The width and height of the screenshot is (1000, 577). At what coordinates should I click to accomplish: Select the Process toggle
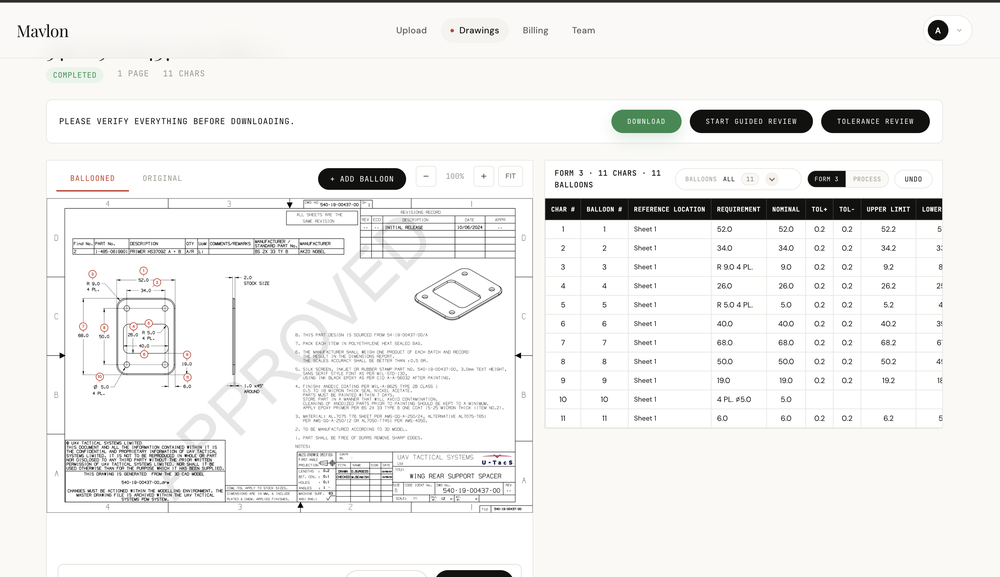867,179
